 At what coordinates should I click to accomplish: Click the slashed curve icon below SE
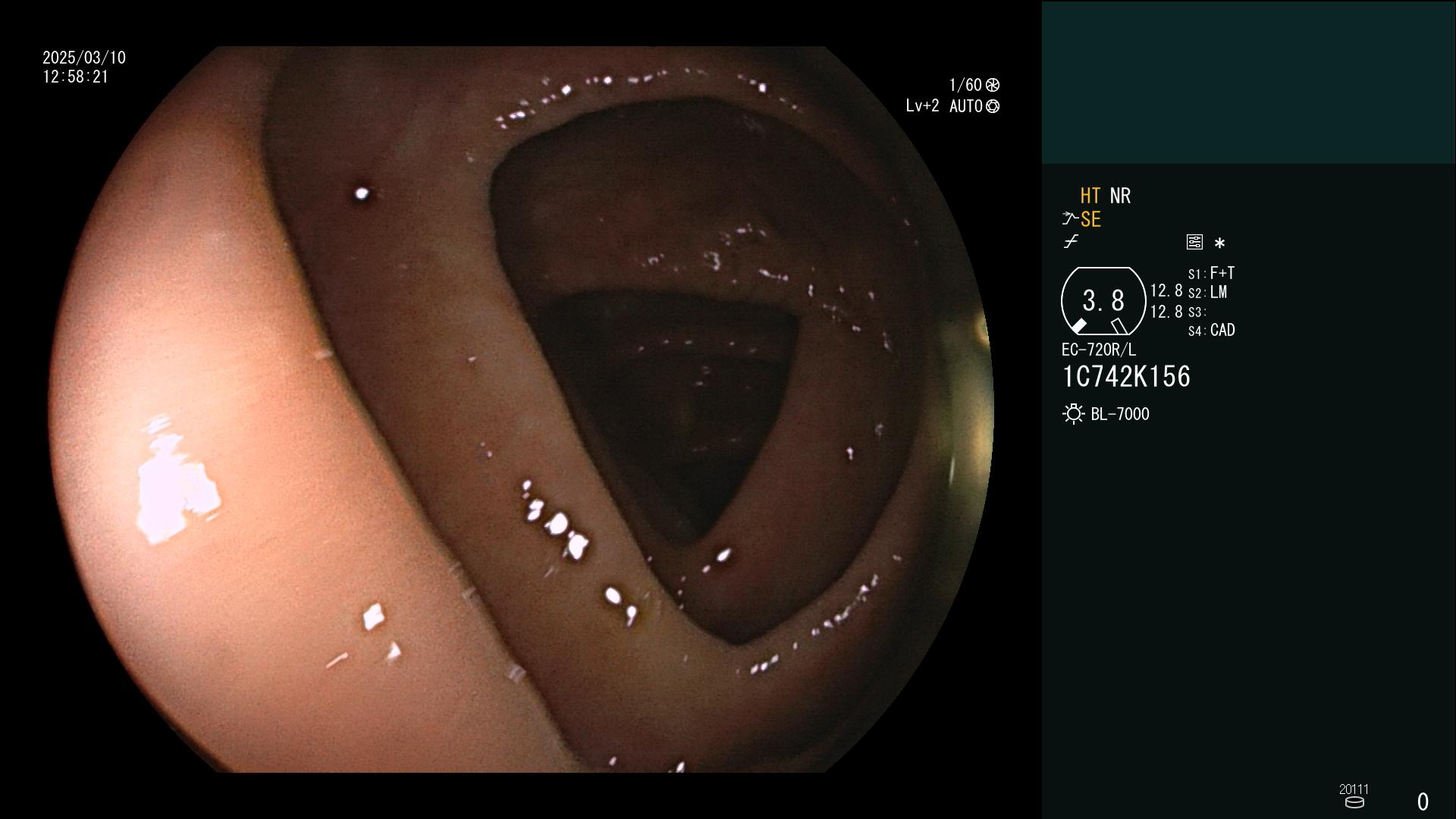point(1071,241)
